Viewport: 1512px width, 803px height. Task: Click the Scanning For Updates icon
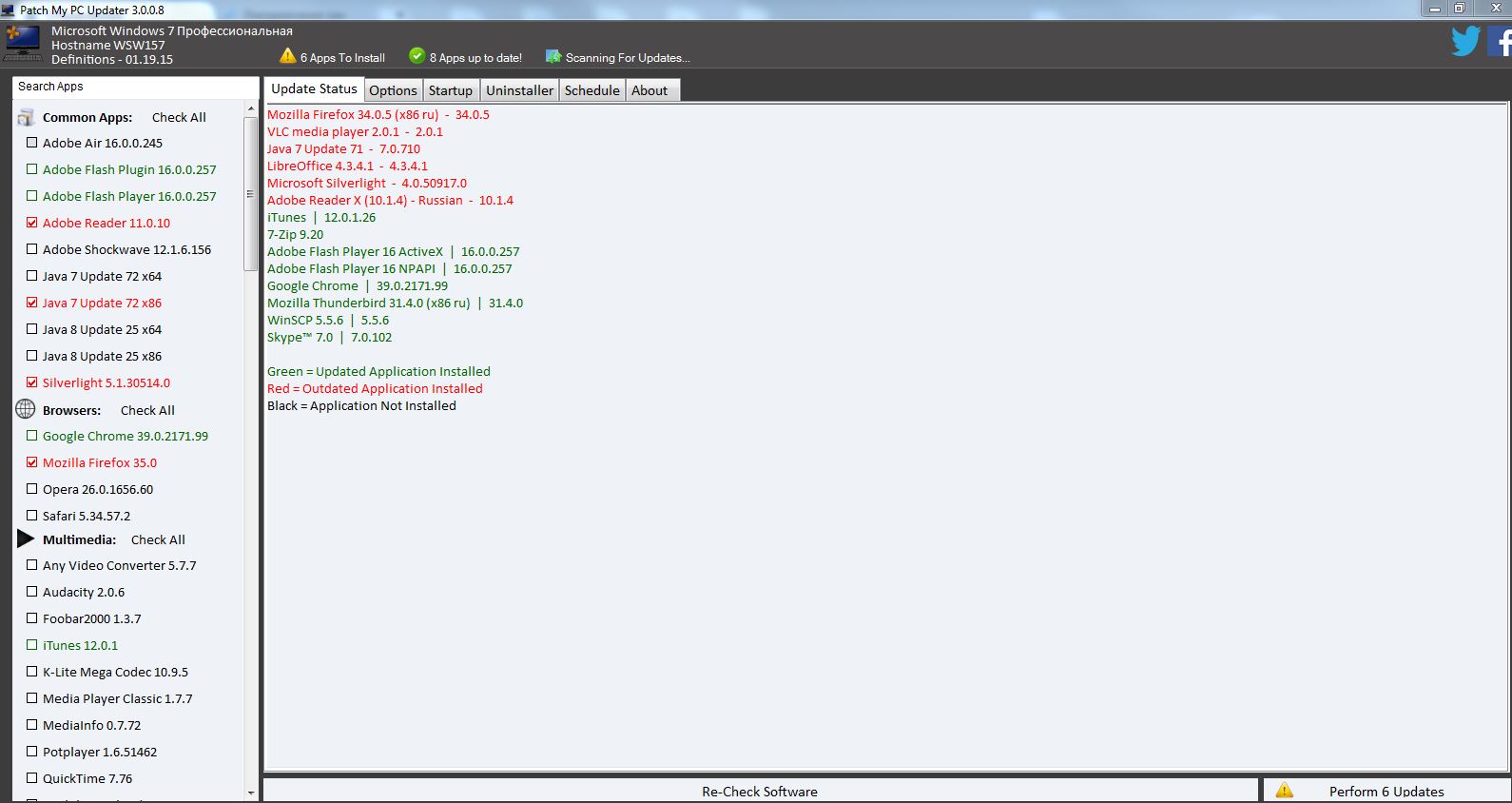click(553, 57)
